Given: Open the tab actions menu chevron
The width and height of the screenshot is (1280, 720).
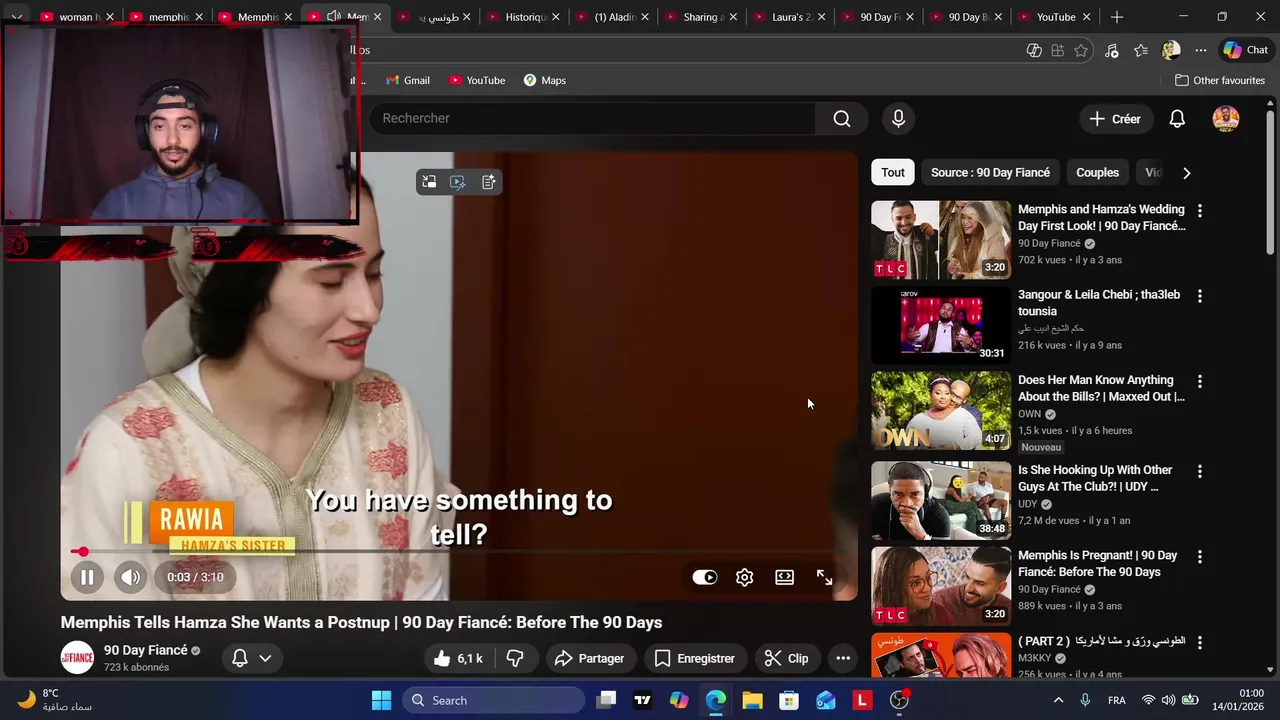Looking at the screenshot, I should [x=17, y=17].
